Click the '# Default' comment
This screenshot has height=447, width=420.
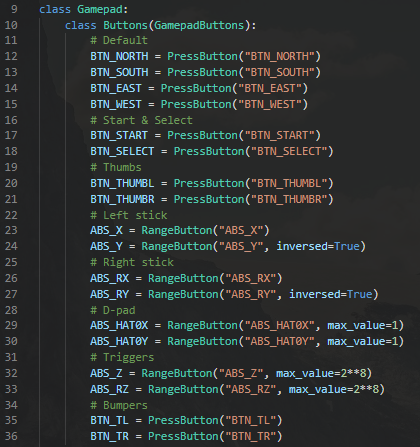[119, 40]
